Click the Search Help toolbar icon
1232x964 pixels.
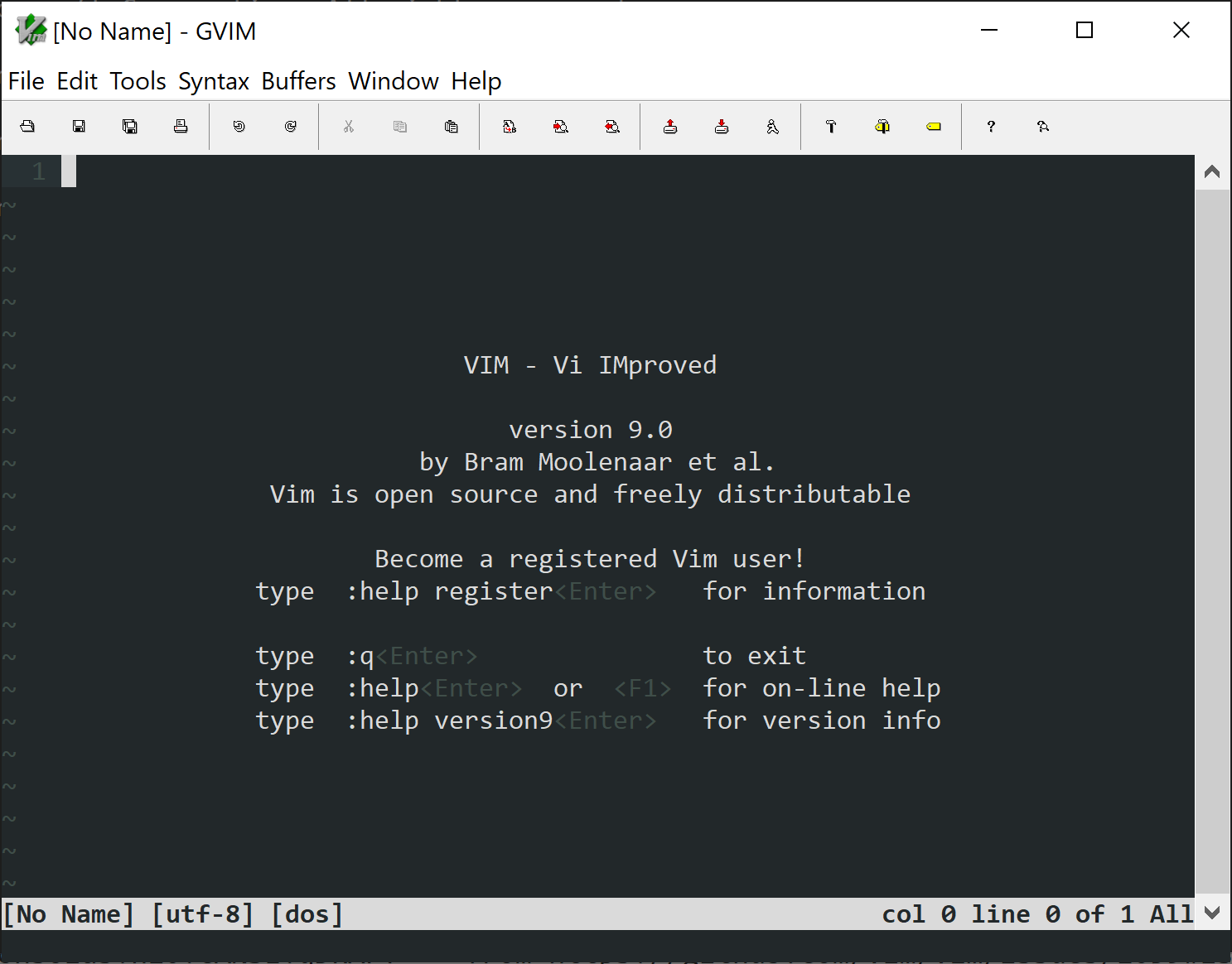(1043, 127)
